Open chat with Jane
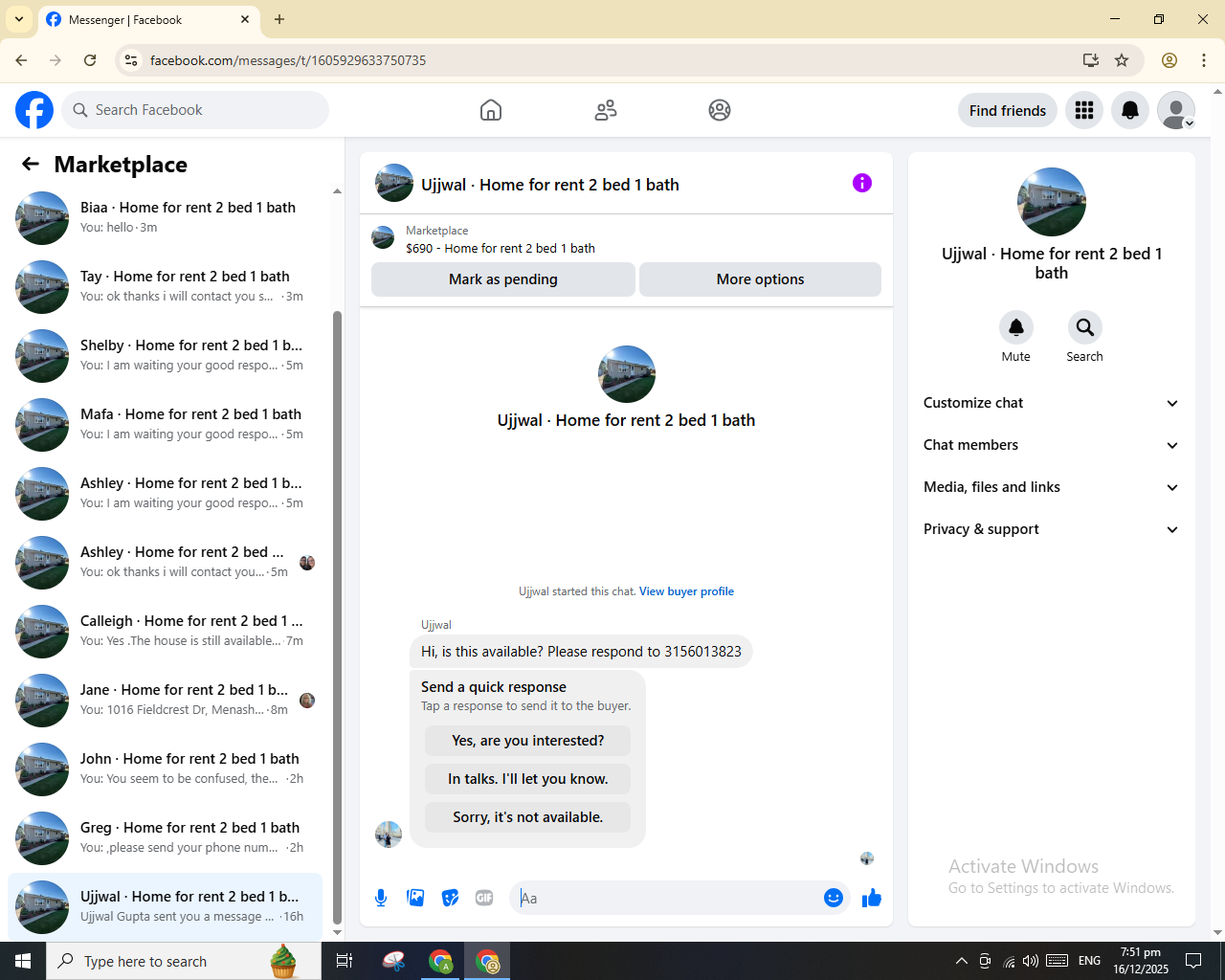The image size is (1225, 980). (x=165, y=701)
